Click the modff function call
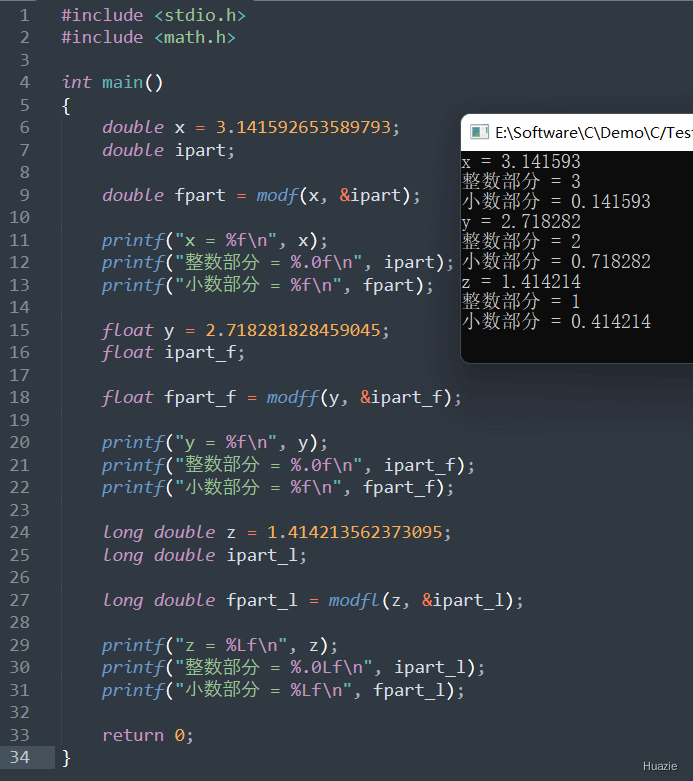 click(364, 397)
